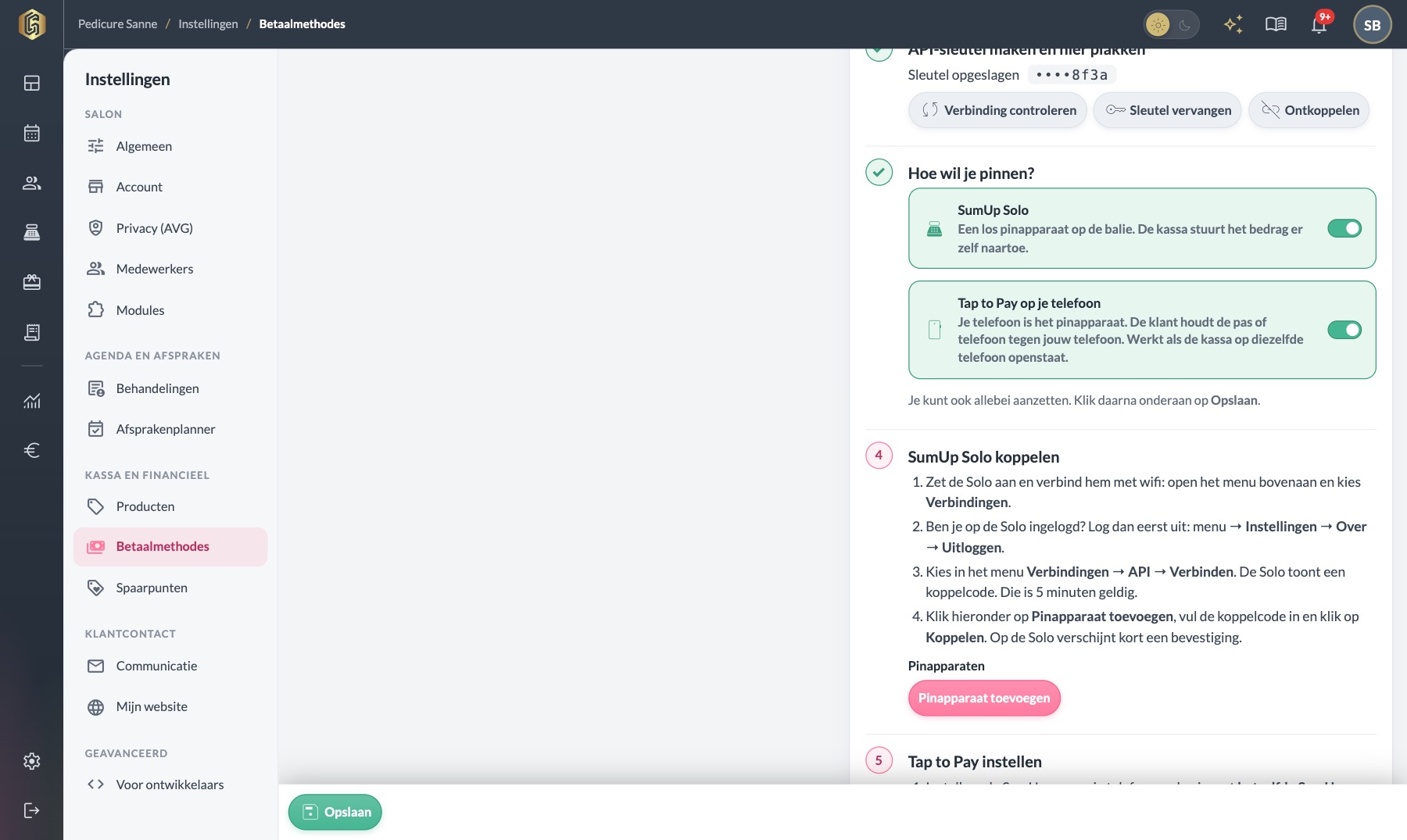Click the logout icon in left rail
This screenshot has height=840, width=1407.
32,810
